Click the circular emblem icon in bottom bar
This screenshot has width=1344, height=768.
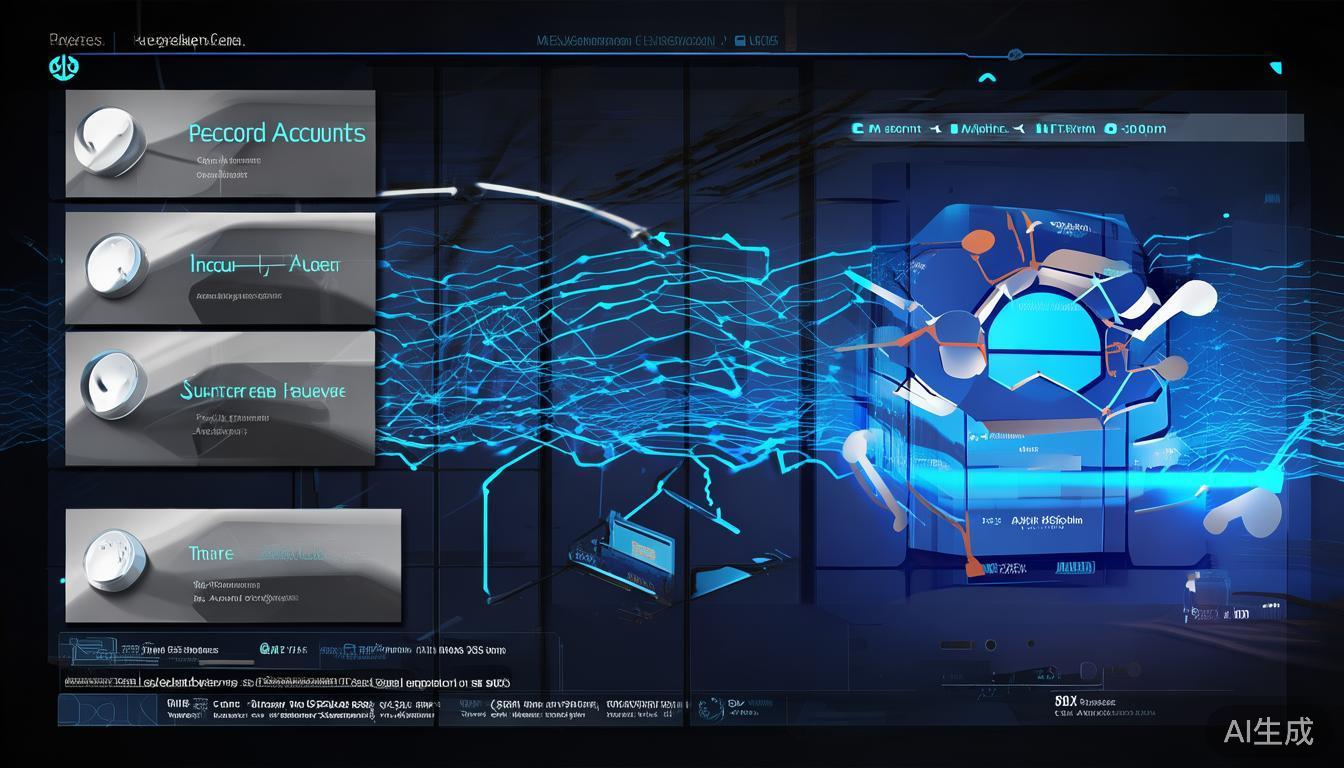pos(711,709)
